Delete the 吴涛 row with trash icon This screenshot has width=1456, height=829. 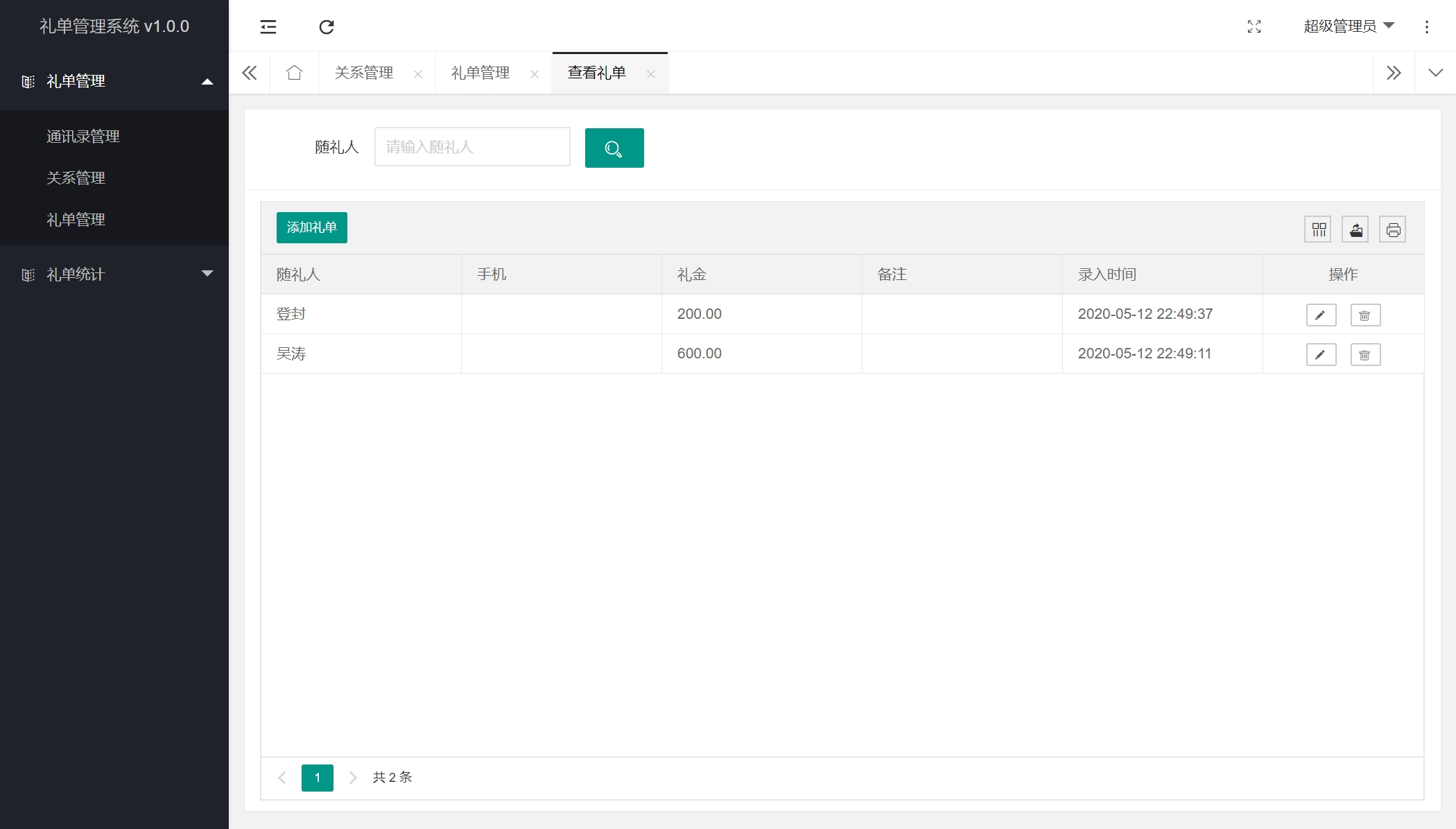(1364, 355)
